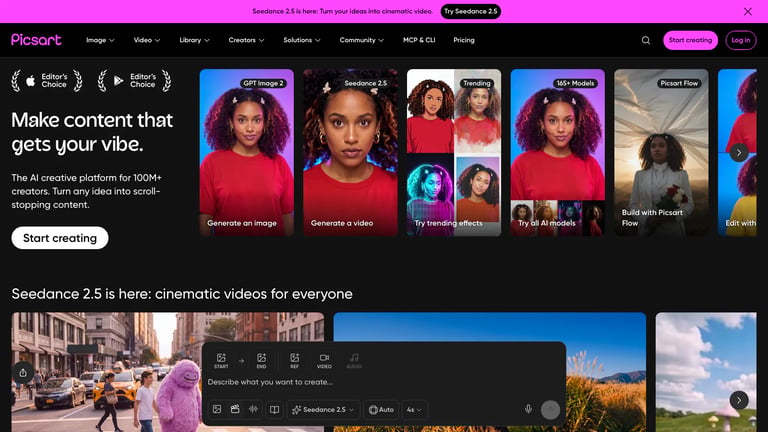The height and width of the screenshot is (432, 768).
Task: Go to the Picsart logo home
Action: tap(36, 40)
